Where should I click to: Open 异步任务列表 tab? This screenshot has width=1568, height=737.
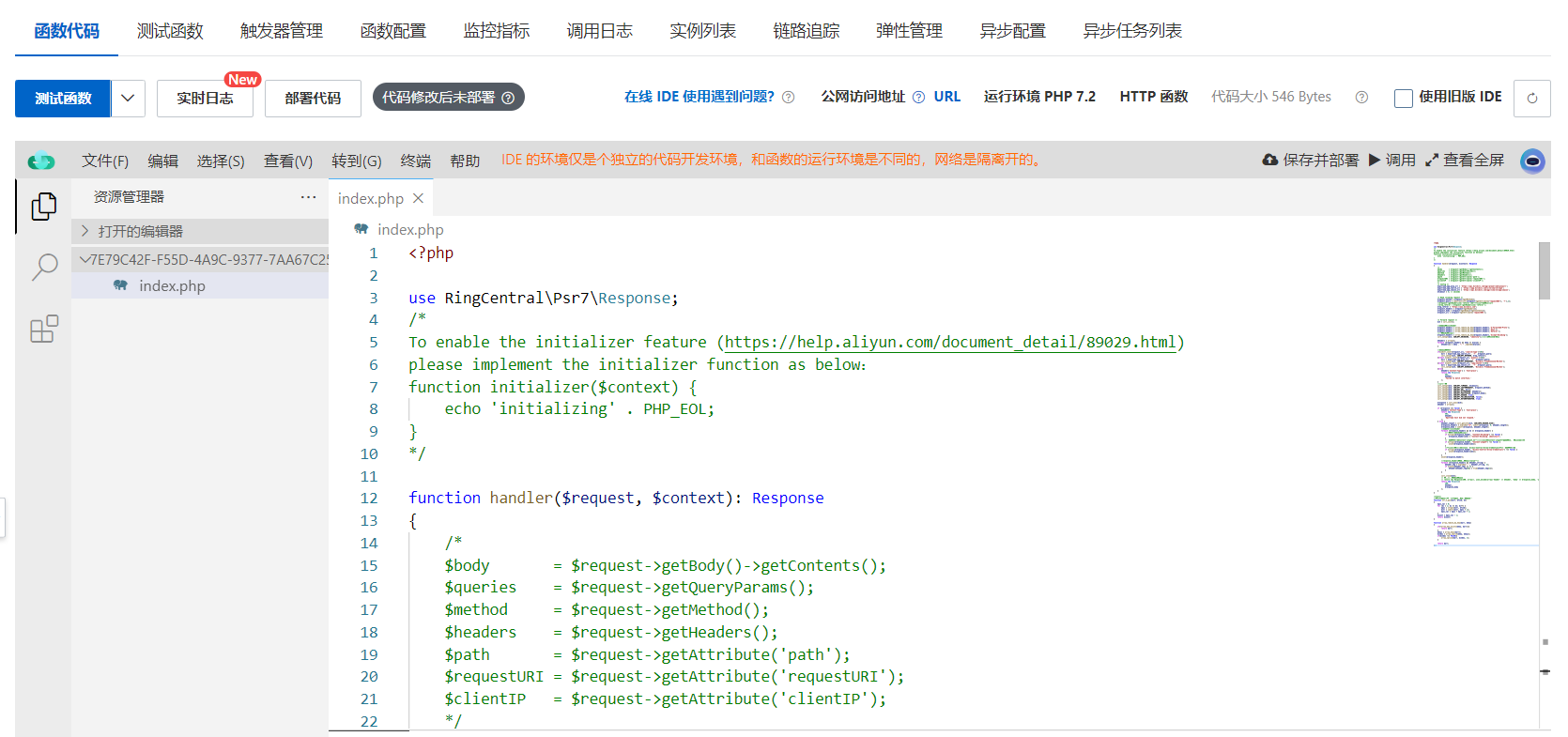pyautogui.click(x=1132, y=31)
